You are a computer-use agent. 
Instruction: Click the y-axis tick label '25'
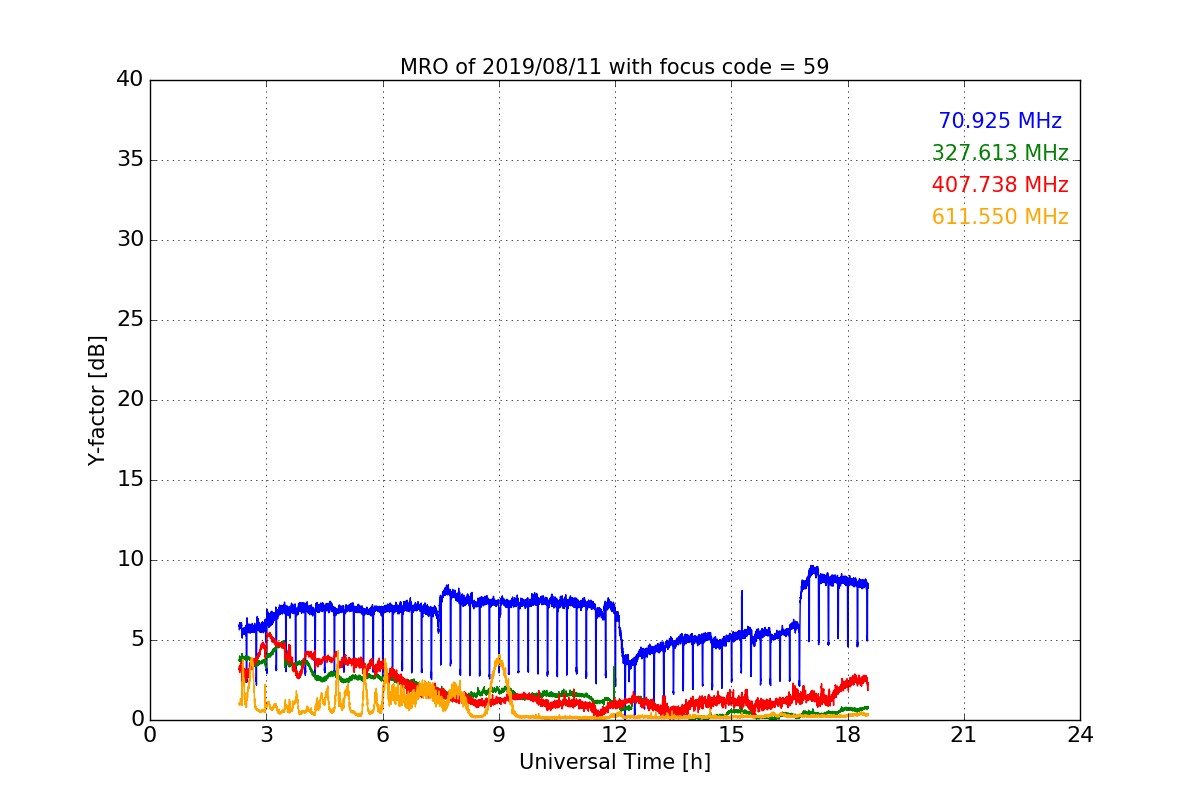pos(130,320)
